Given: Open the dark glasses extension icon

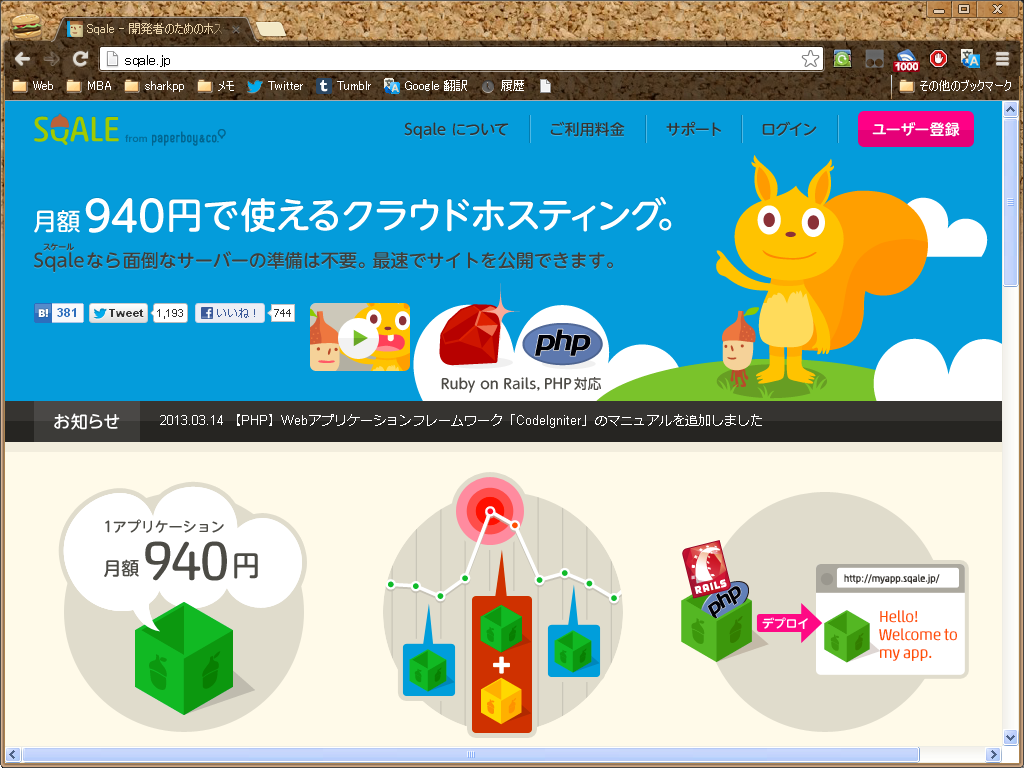Looking at the screenshot, I should (x=874, y=59).
